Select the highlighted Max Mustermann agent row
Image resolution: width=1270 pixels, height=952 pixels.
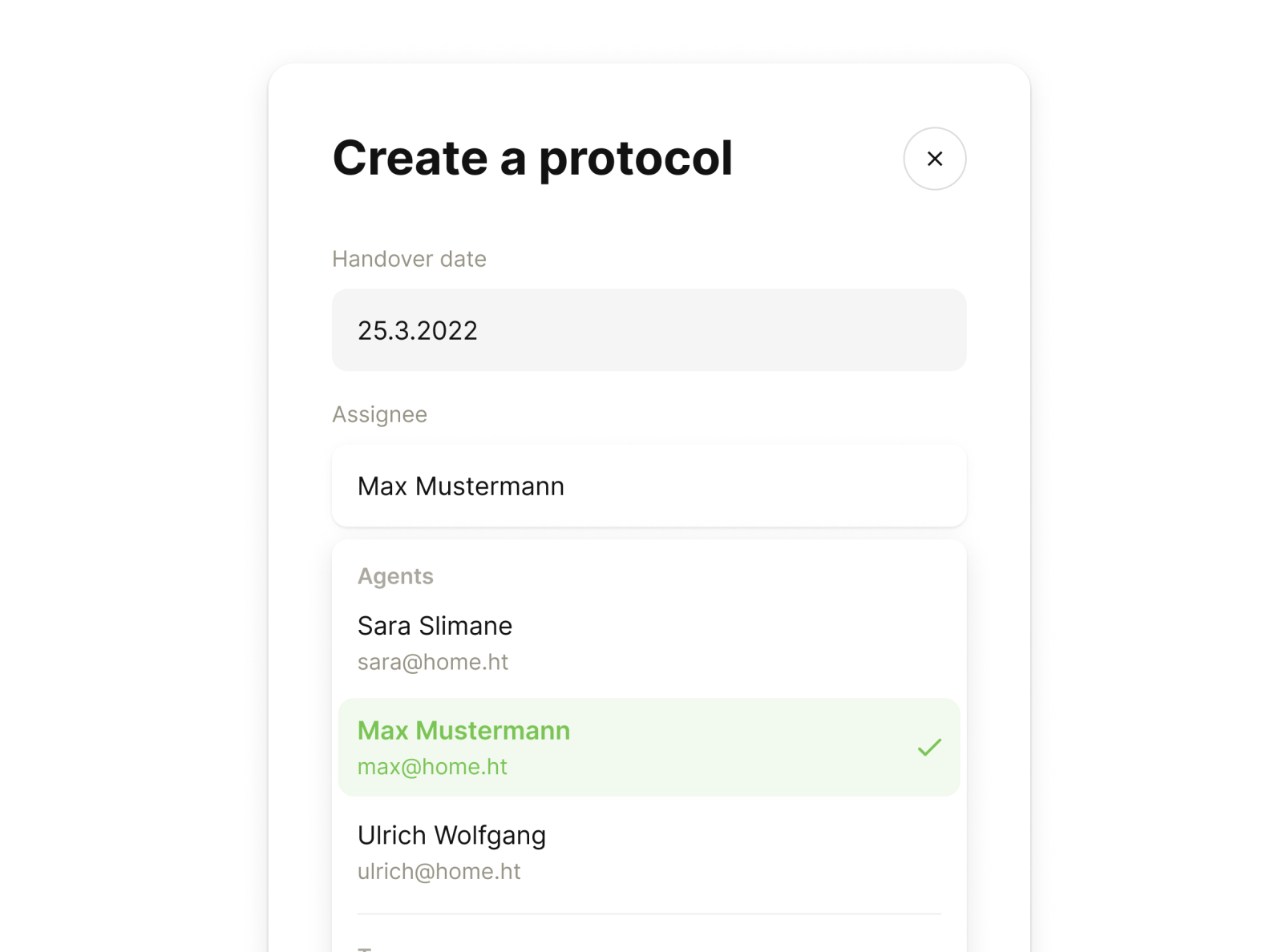[x=649, y=748]
